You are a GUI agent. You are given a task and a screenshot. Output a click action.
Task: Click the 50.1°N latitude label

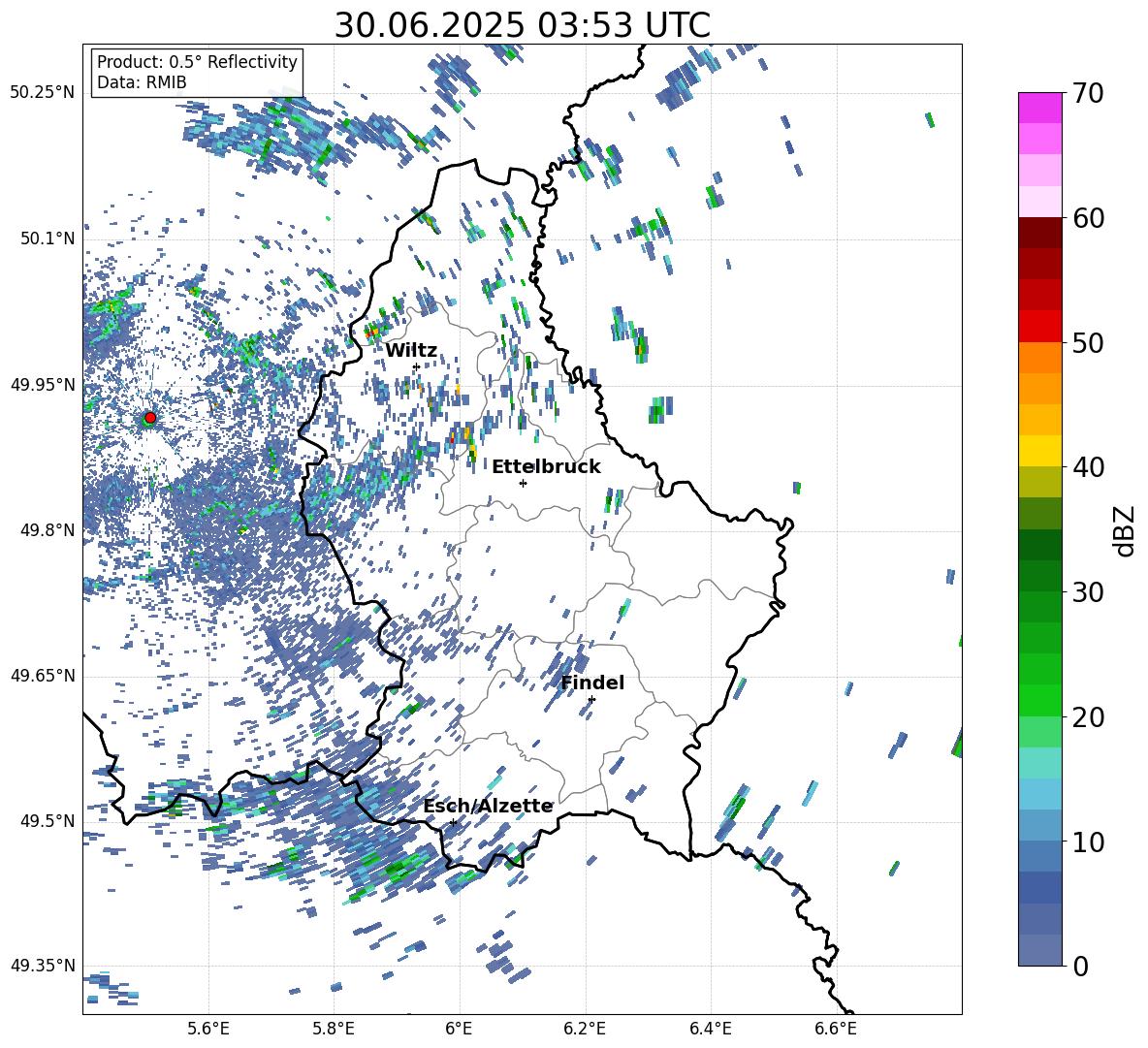48,238
